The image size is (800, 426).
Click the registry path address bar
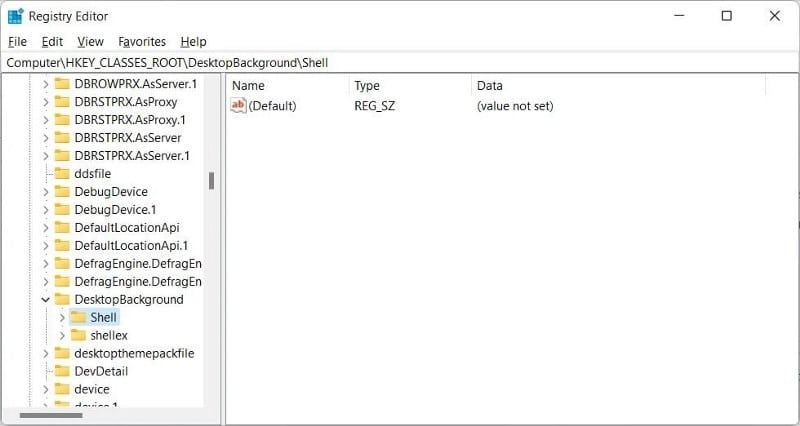(400, 63)
